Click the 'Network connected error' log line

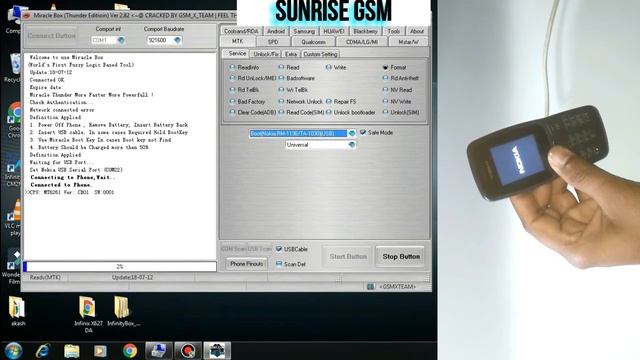62,110
